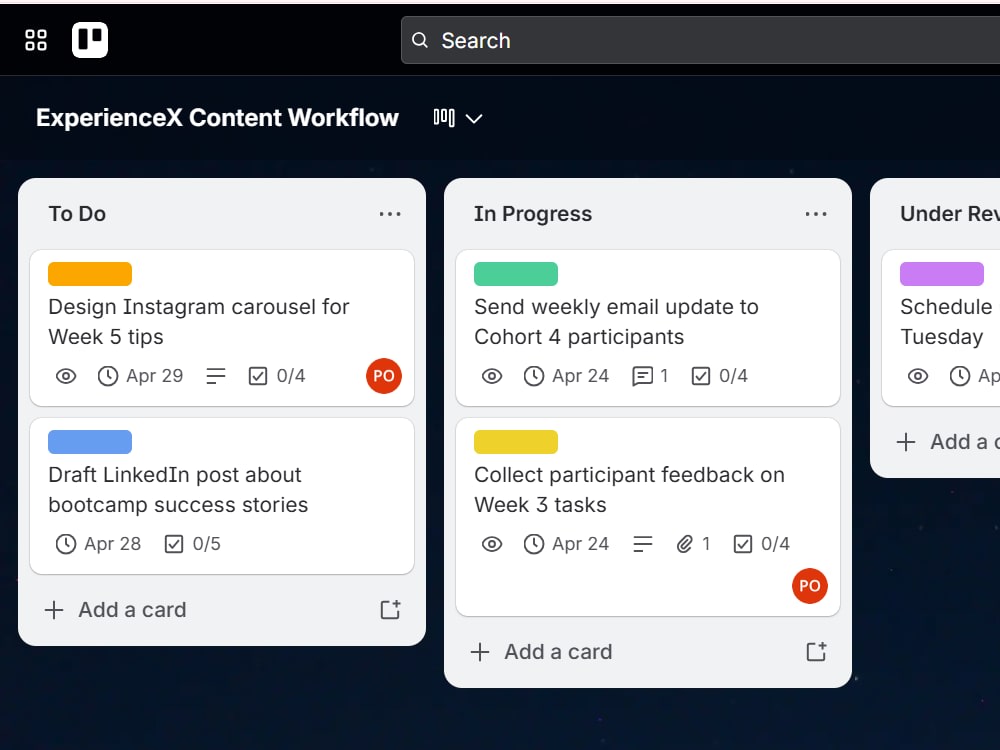Toggle watch eye on weekly email card
1000x750 pixels.
492,376
